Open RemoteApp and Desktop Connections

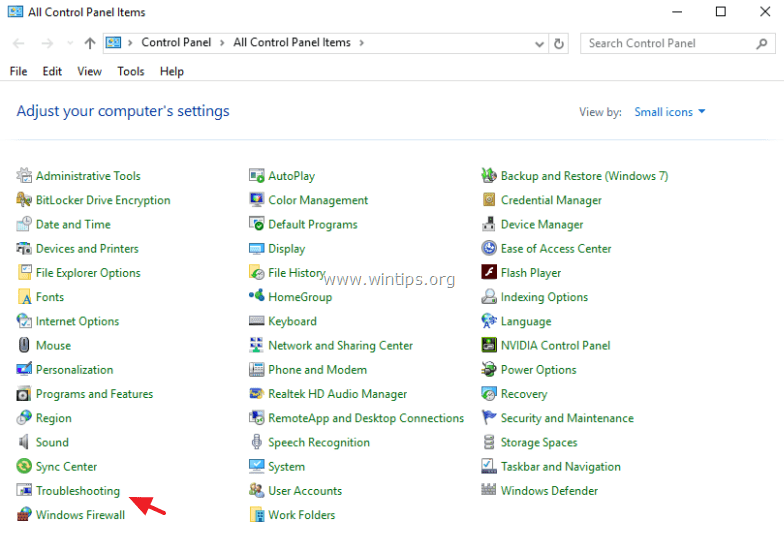(x=366, y=418)
